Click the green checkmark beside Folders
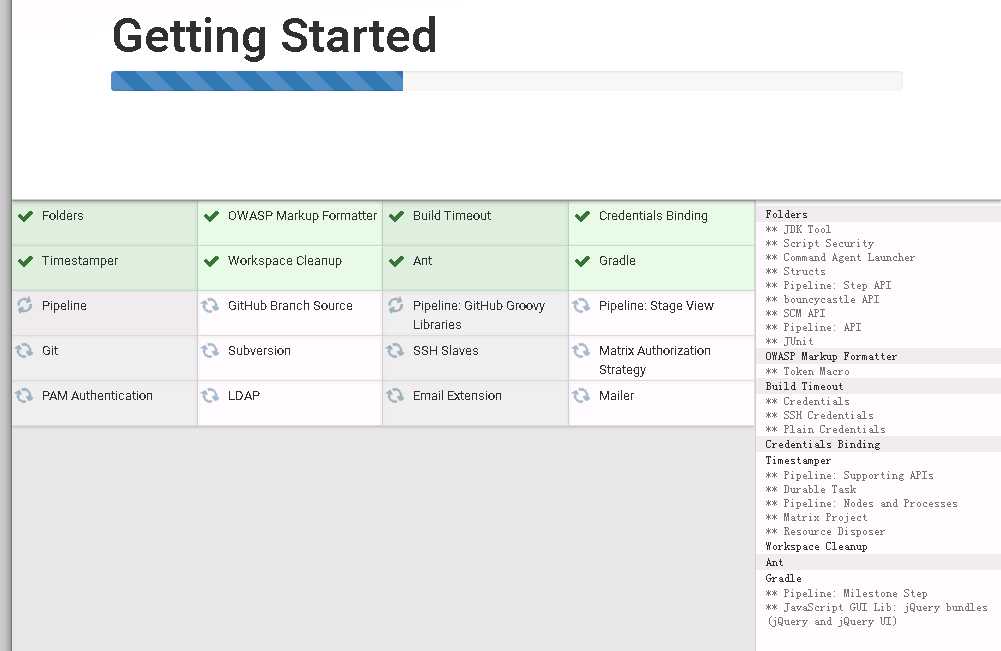 (x=26, y=216)
